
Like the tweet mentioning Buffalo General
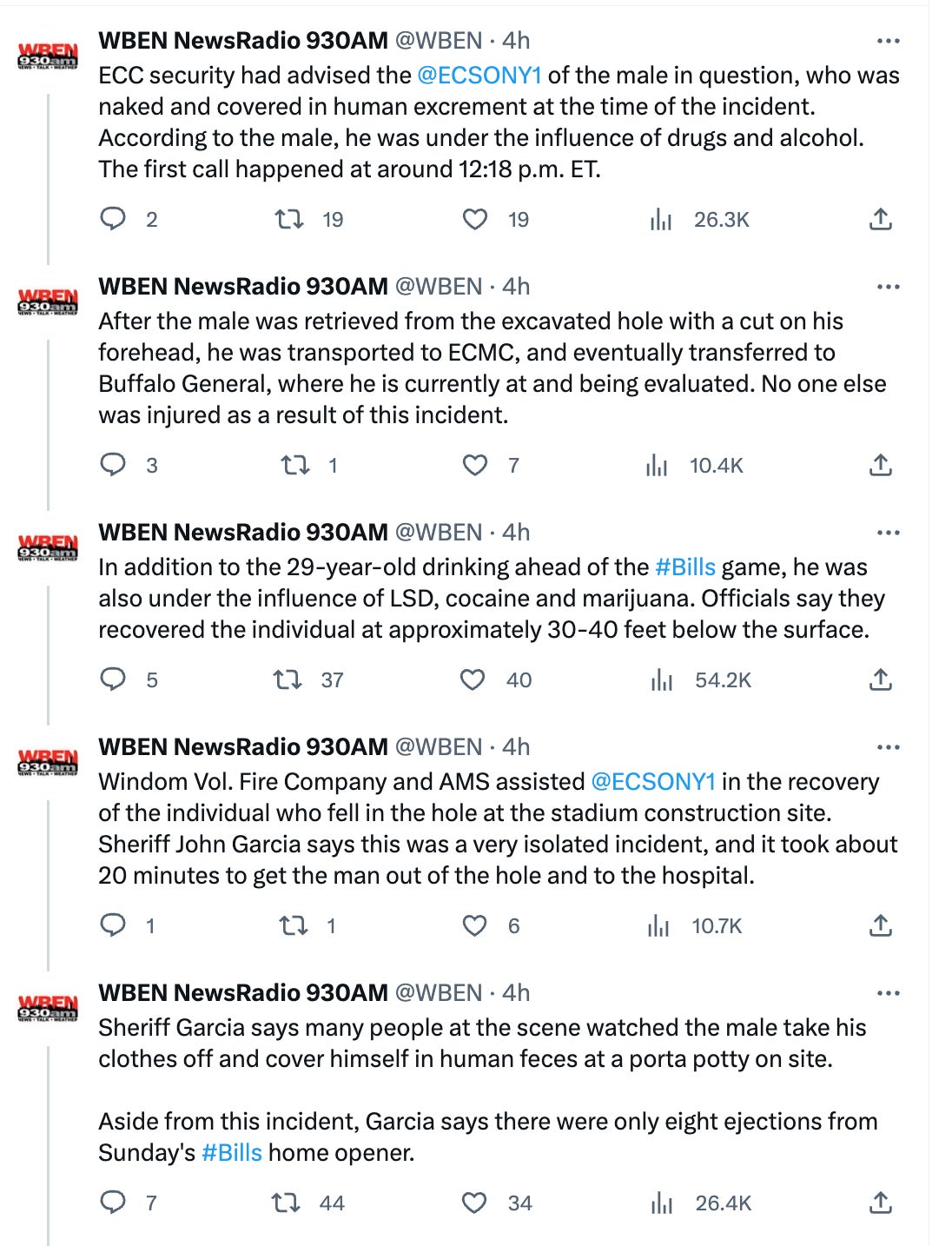coord(474,465)
